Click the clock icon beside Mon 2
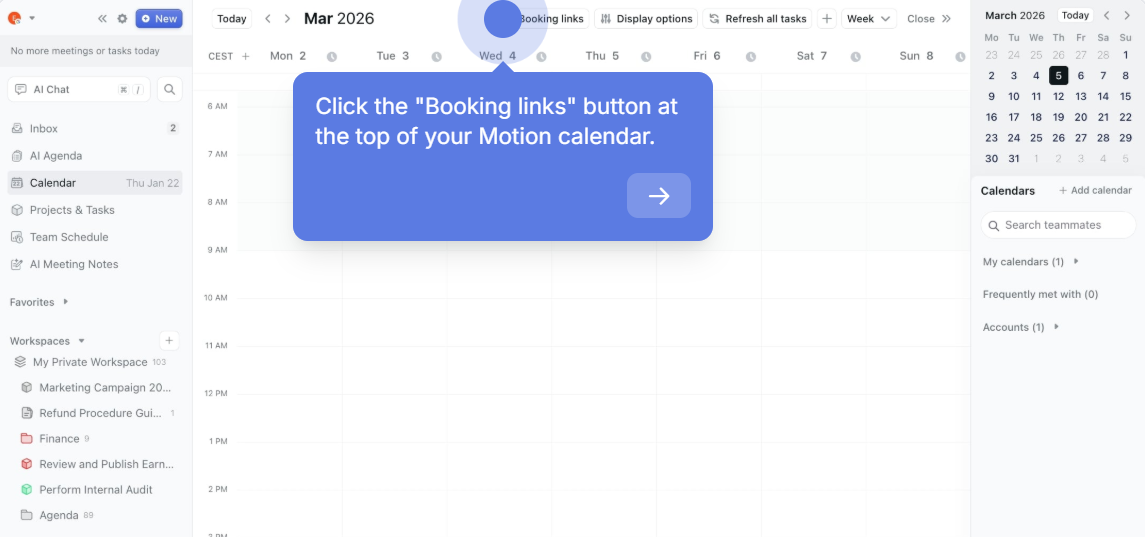 tap(332, 56)
